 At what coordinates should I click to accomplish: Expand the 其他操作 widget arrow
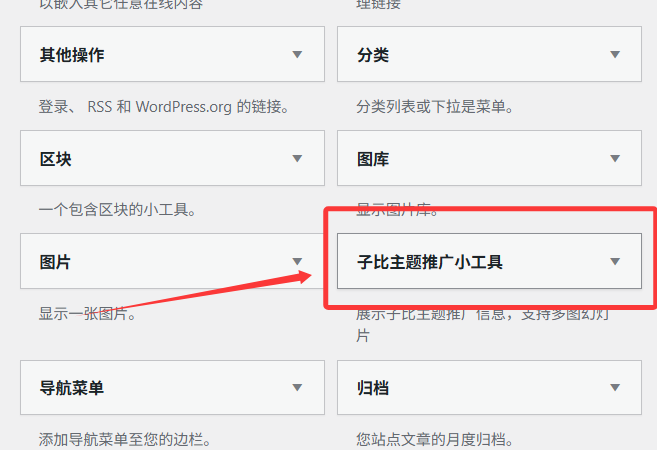pos(297,55)
